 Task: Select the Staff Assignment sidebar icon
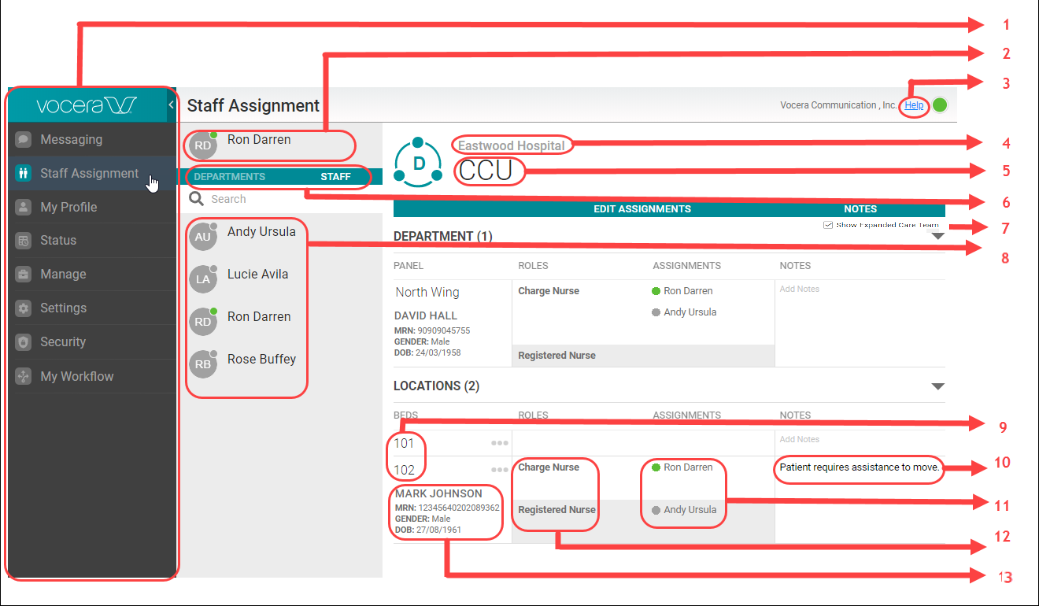click(22, 173)
